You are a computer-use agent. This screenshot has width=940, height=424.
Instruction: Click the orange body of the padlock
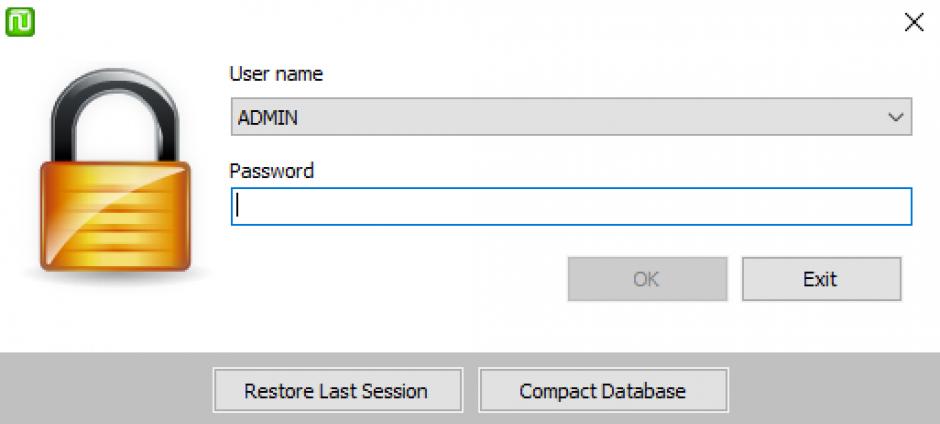[114, 215]
